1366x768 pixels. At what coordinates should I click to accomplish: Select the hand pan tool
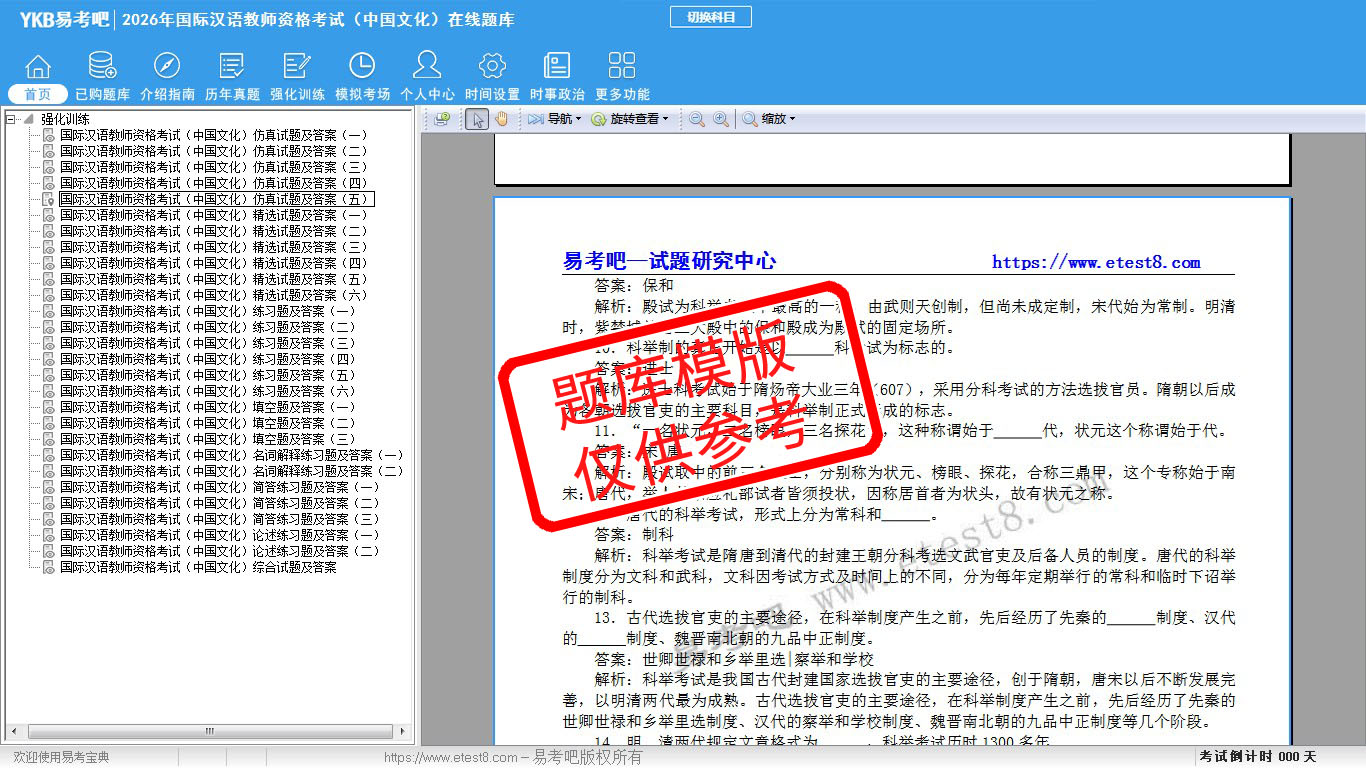(x=501, y=119)
